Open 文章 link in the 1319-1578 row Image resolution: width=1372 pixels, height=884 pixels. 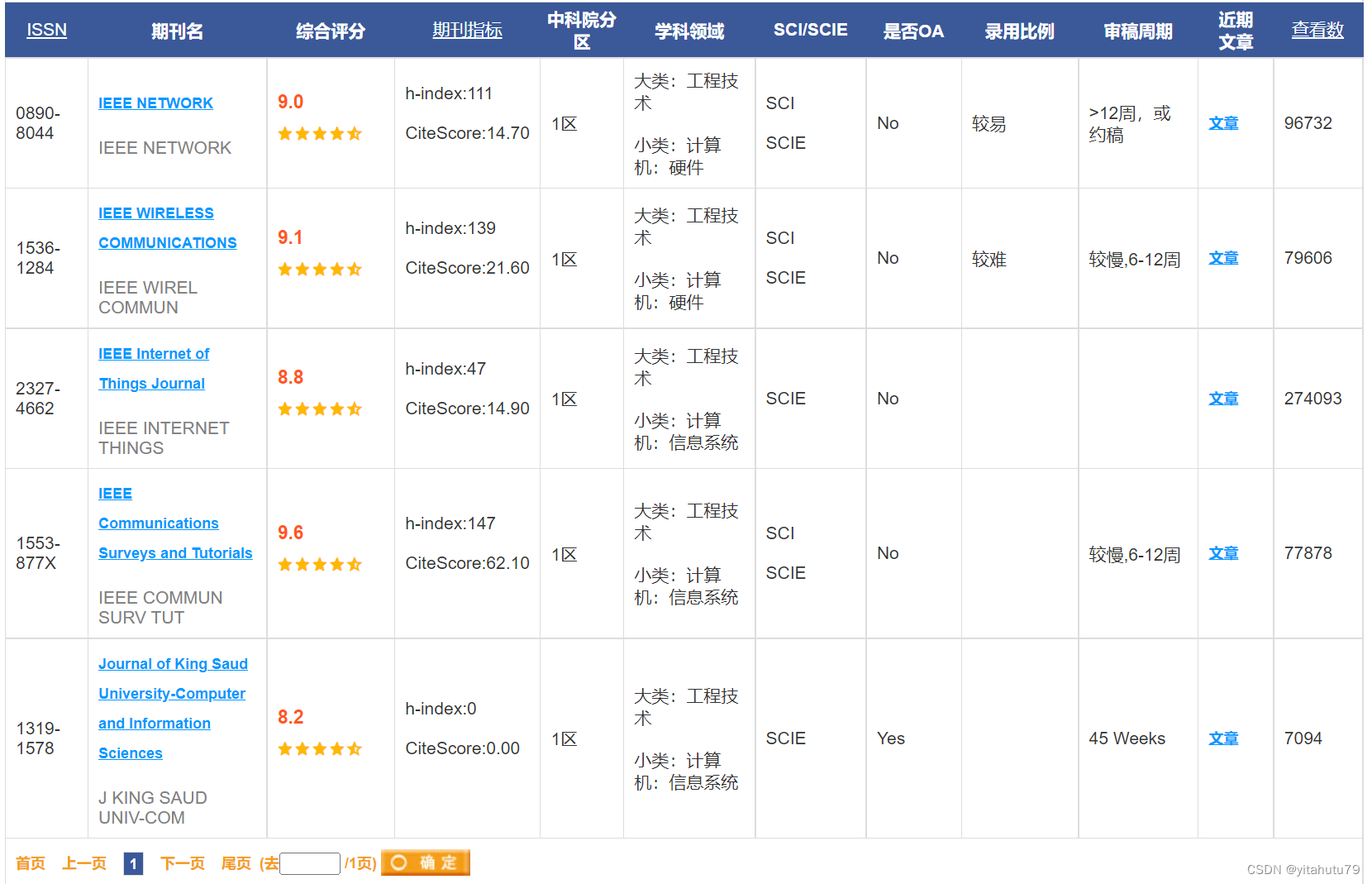pos(1223,738)
